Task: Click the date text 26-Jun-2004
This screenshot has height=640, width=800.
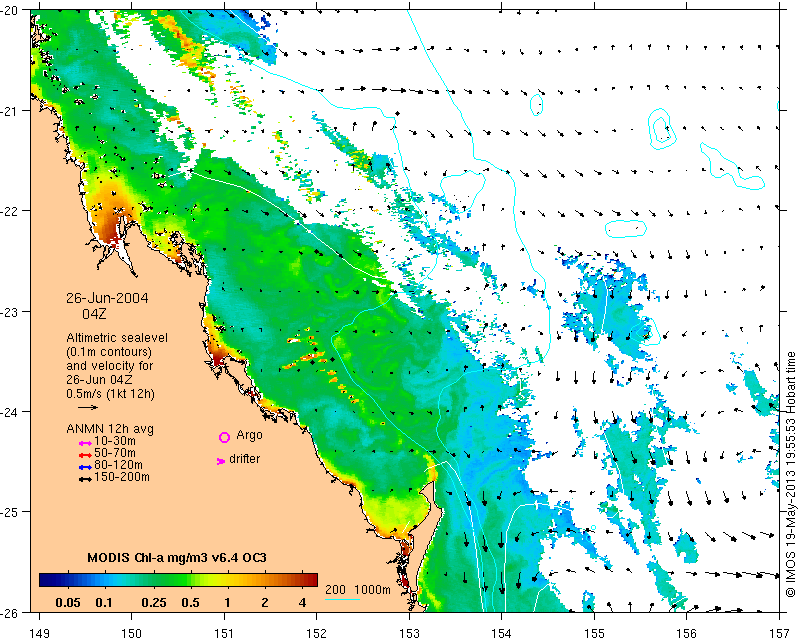Action: point(108,298)
